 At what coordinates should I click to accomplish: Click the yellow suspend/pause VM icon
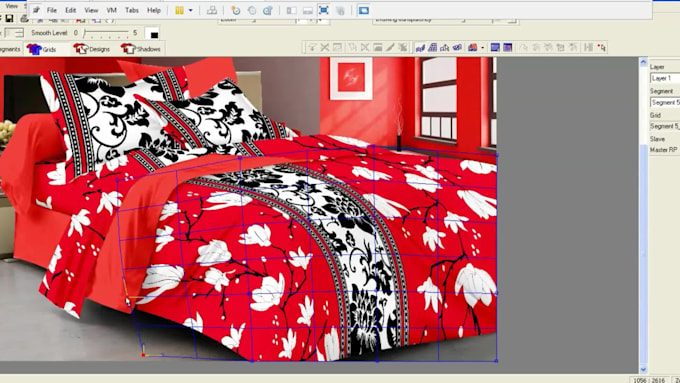click(179, 10)
